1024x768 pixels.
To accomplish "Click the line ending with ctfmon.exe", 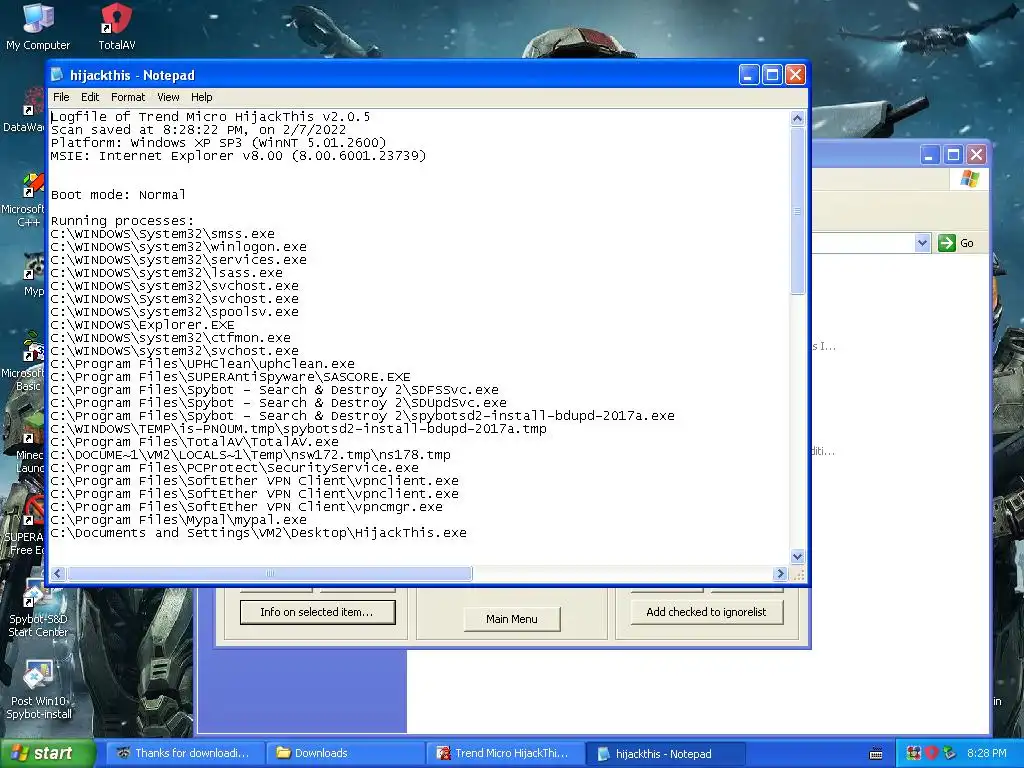I will (170, 338).
